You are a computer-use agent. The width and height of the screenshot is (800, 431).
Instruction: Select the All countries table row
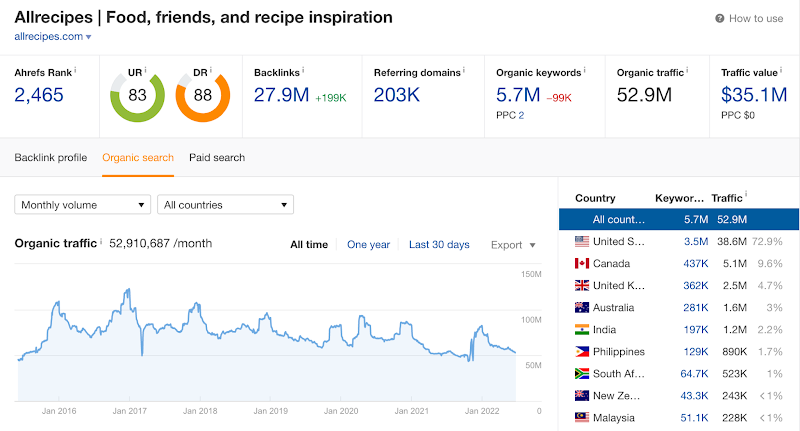coord(679,219)
